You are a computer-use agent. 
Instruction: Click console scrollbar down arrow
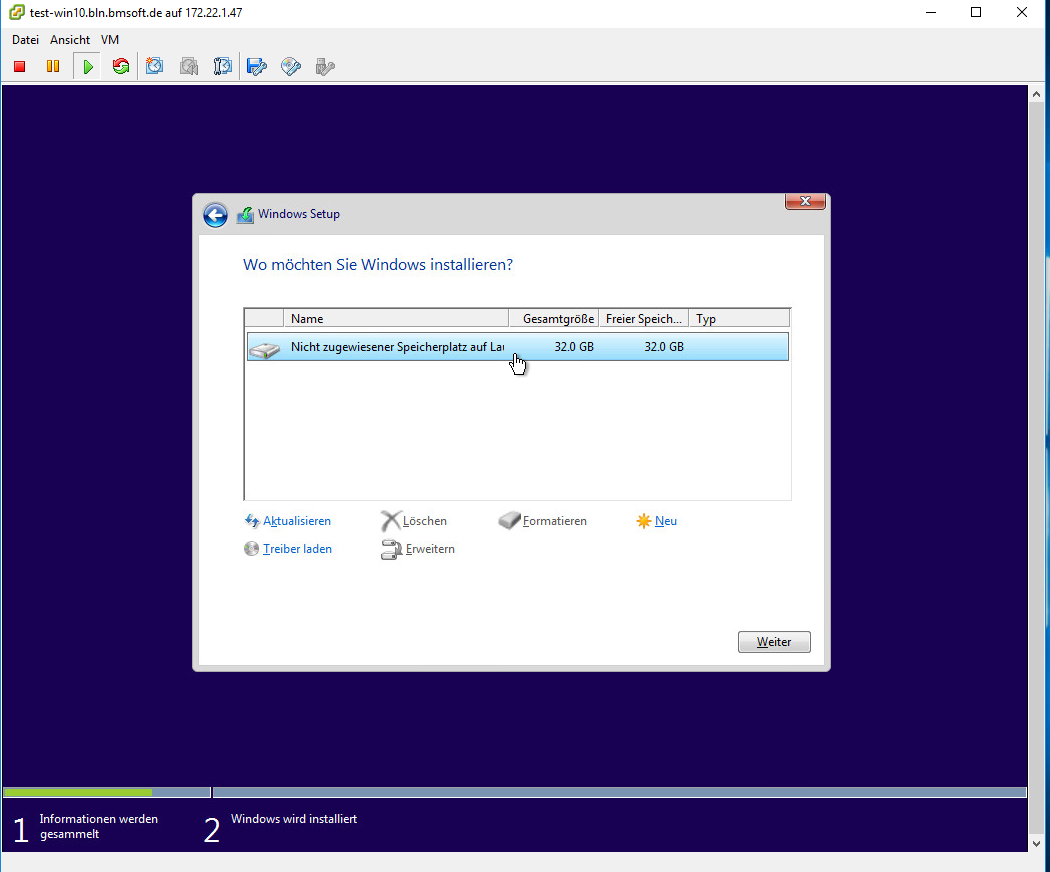[1037, 844]
